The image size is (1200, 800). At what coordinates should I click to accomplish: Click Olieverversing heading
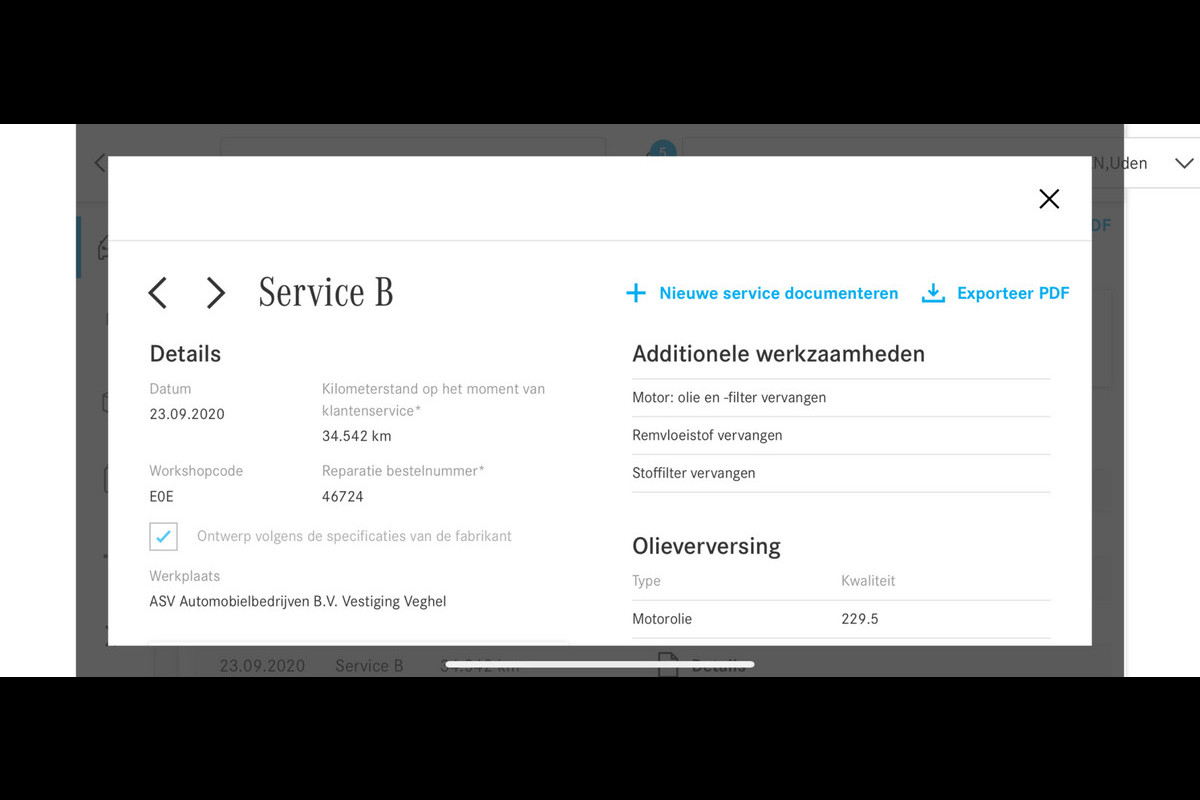(x=706, y=547)
